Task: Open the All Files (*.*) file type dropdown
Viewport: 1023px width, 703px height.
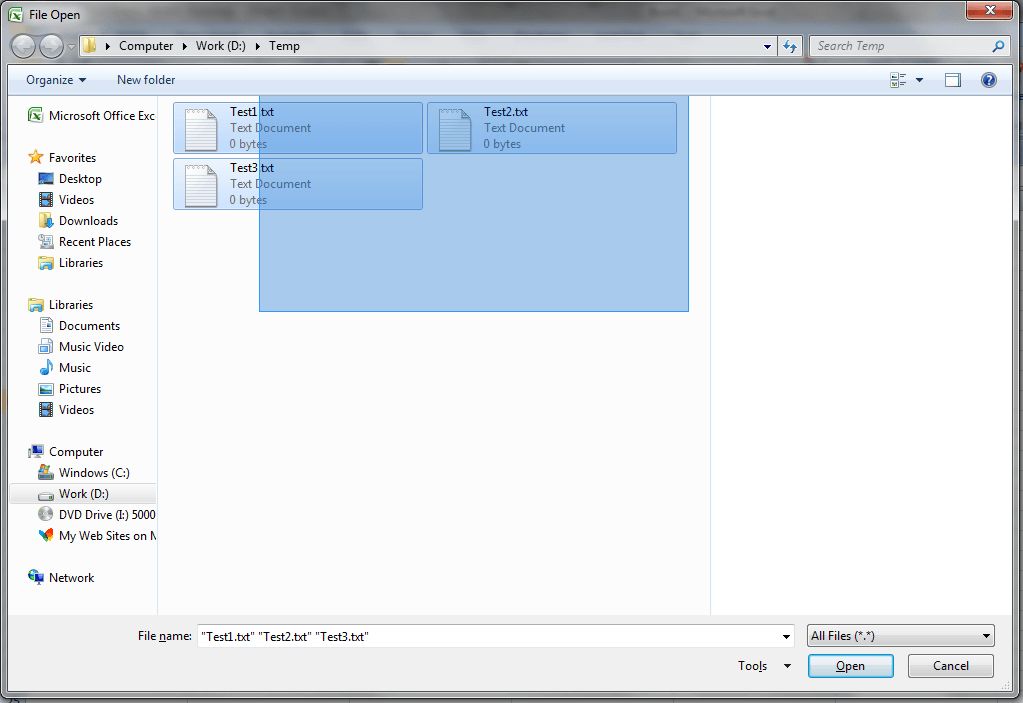Action: tap(899, 635)
